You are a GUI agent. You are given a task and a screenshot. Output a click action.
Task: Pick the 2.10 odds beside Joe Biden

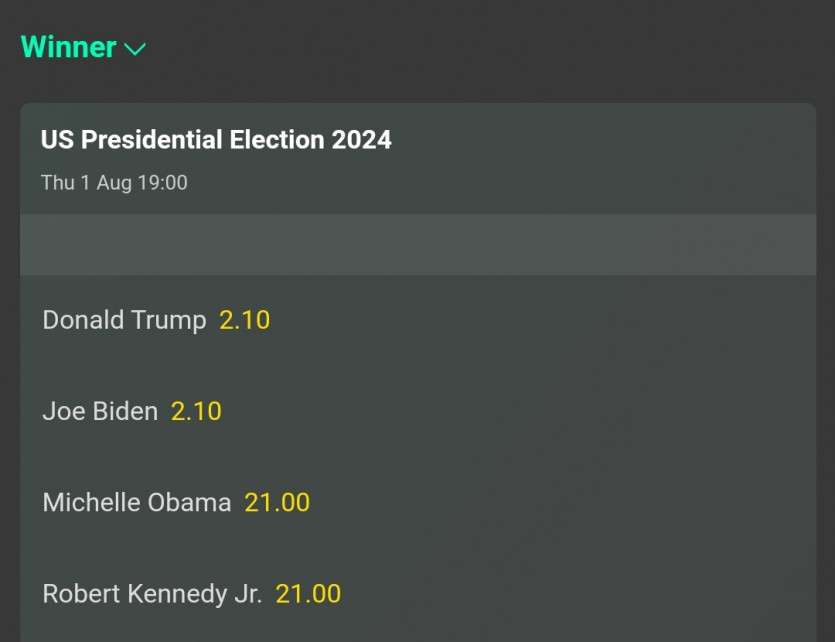click(x=196, y=411)
